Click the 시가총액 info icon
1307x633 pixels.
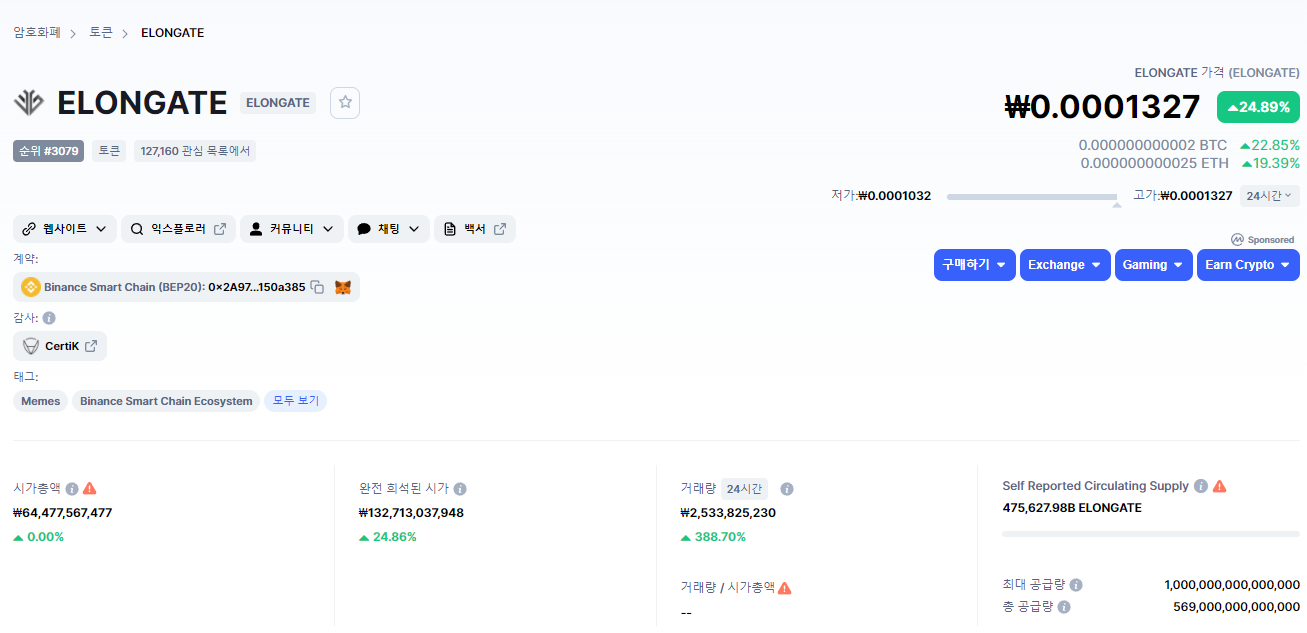(72, 489)
